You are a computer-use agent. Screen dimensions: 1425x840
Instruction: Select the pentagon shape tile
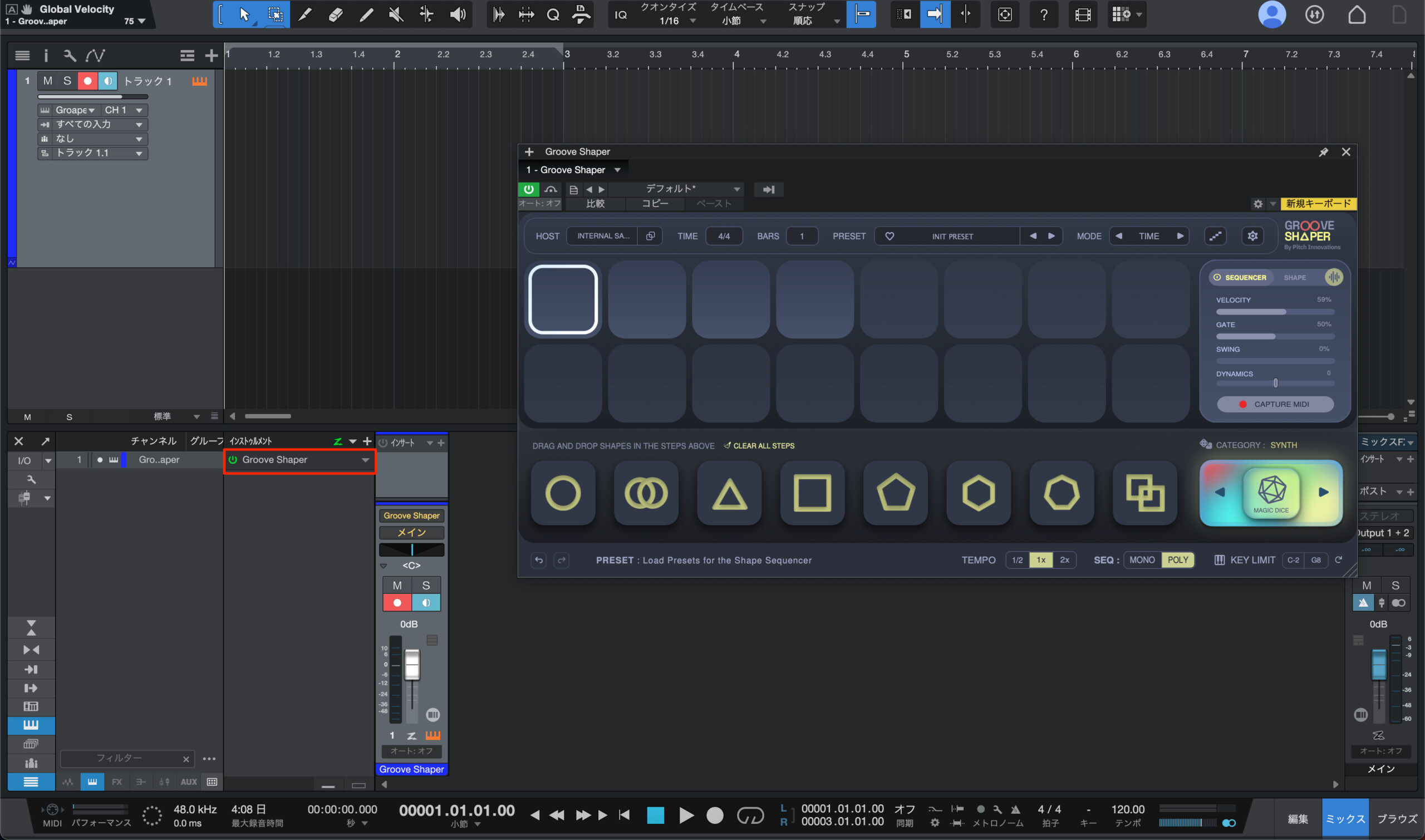click(896, 493)
